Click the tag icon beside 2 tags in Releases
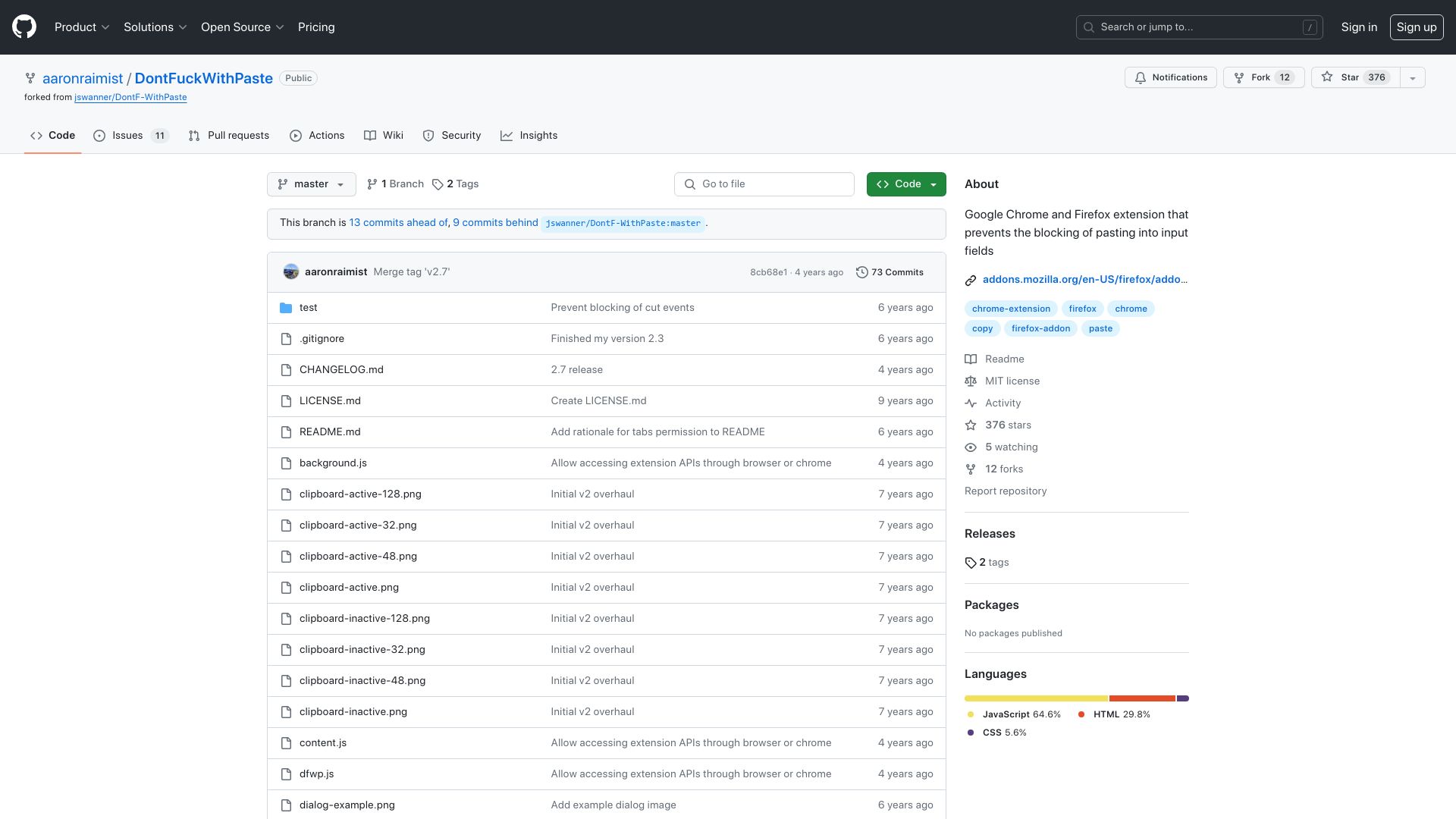Image resolution: width=1456 pixels, height=819 pixels. [x=971, y=563]
